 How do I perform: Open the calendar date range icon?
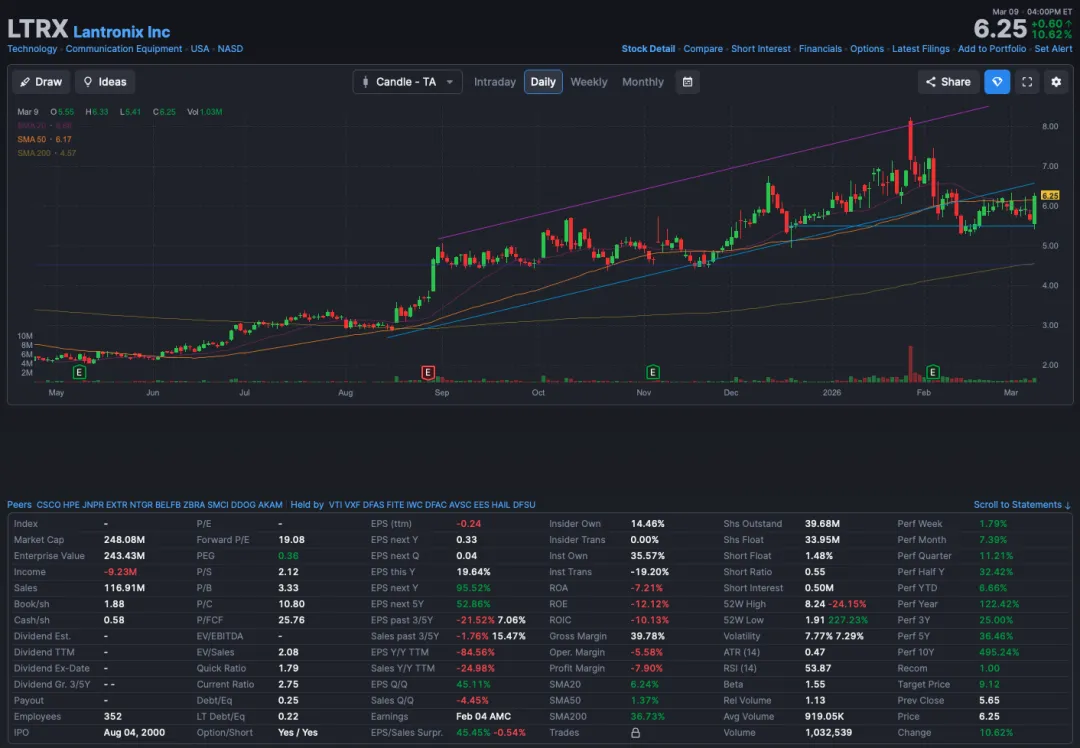tap(687, 82)
